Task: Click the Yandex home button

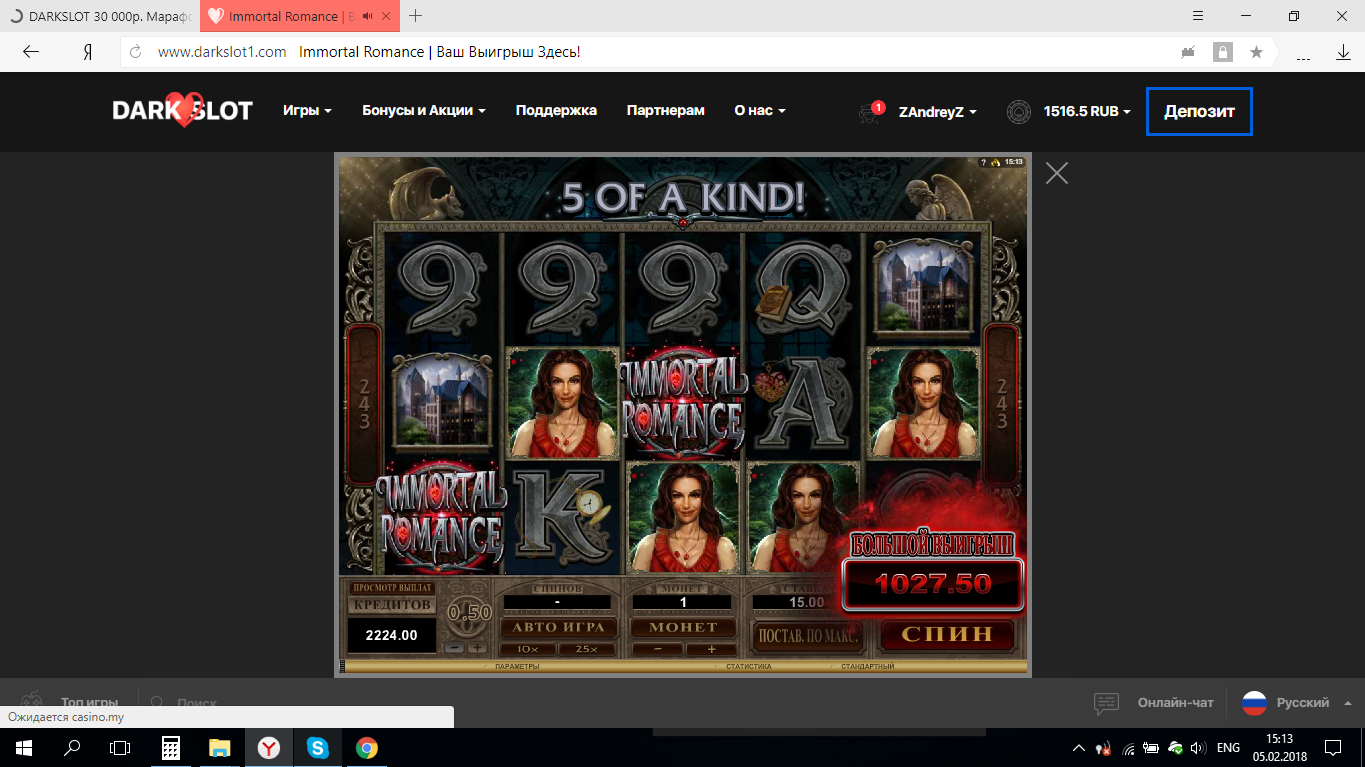Action: pyautogui.click(x=88, y=52)
